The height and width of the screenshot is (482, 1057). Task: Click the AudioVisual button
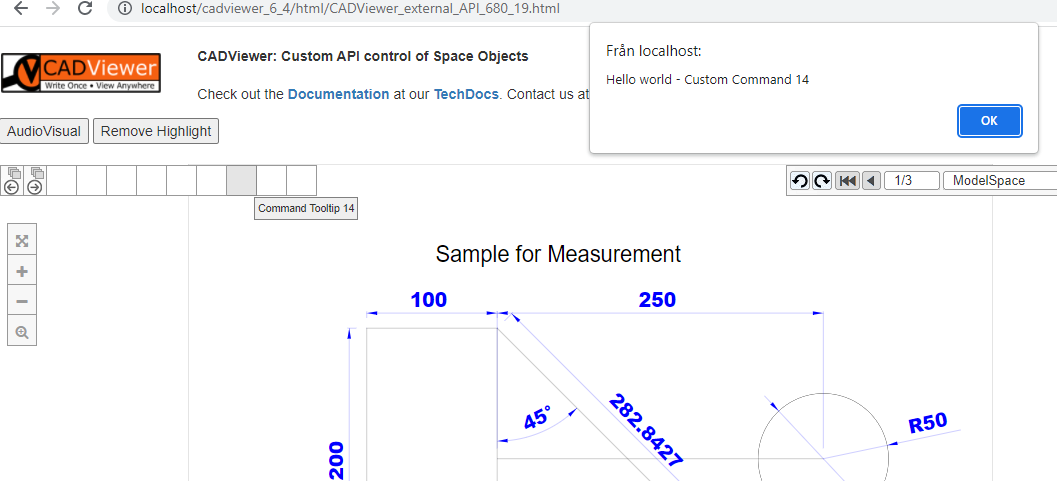(44, 131)
